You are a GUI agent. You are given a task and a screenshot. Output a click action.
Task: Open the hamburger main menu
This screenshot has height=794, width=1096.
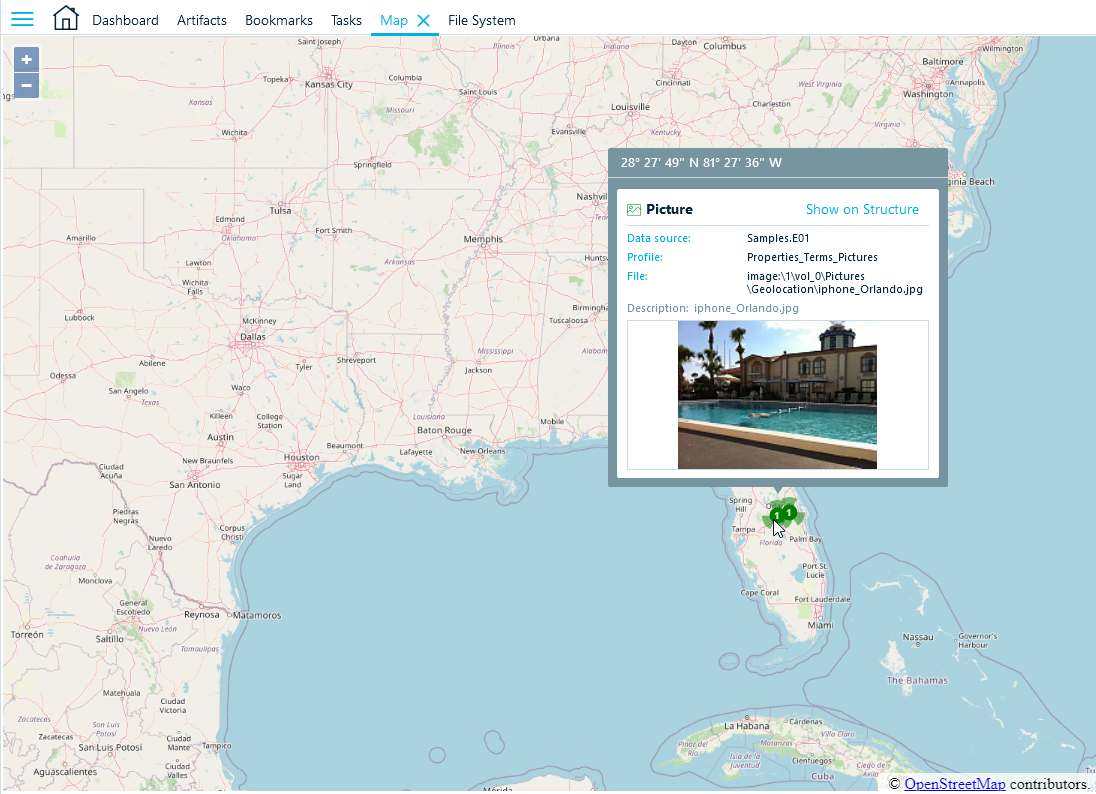[x=22, y=19]
